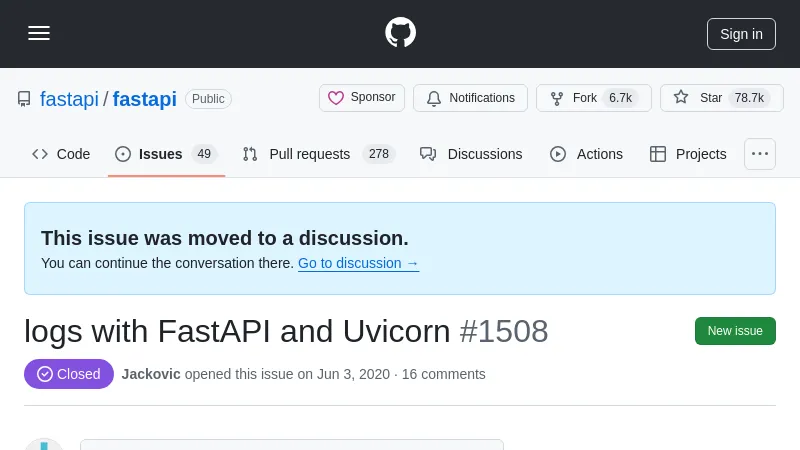Click the heart icon on Sponsor
The width and height of the screenshot is (800, 450).
(336, 98)
